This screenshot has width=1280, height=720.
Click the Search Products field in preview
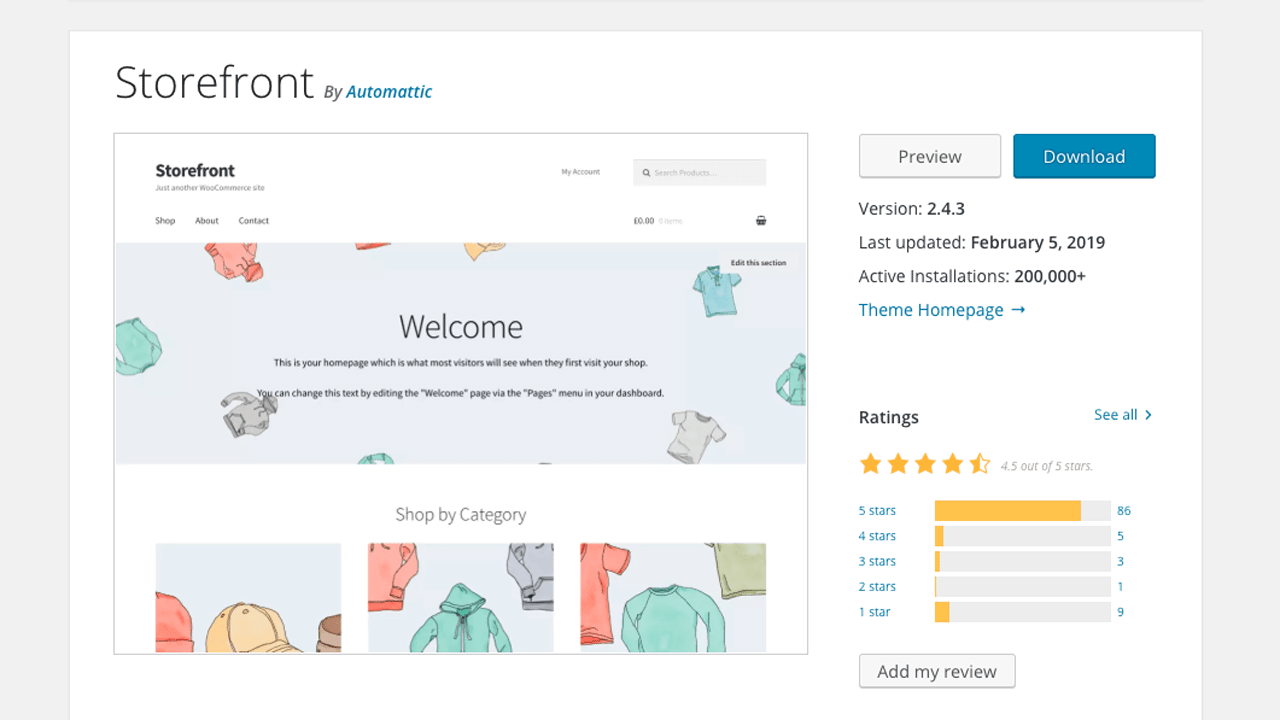coord(705,173)
